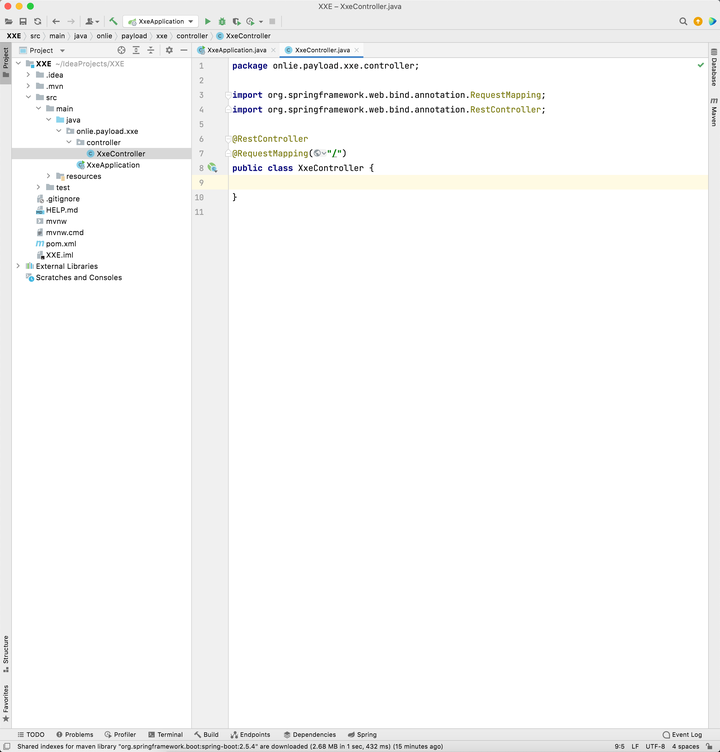Open Project panel settings gear
Screen dimensions: 720x752
(169, 50)
